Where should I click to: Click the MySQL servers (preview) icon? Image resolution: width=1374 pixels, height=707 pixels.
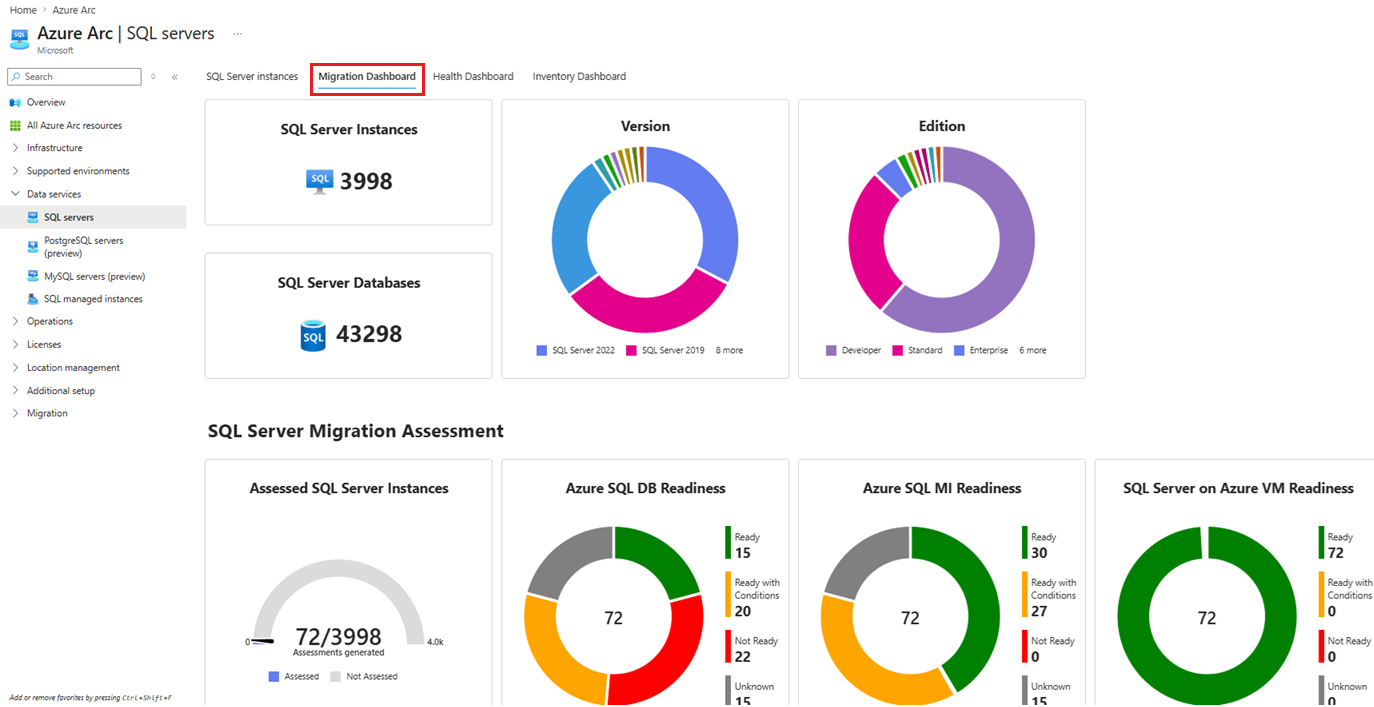click(x=33, y=276)
